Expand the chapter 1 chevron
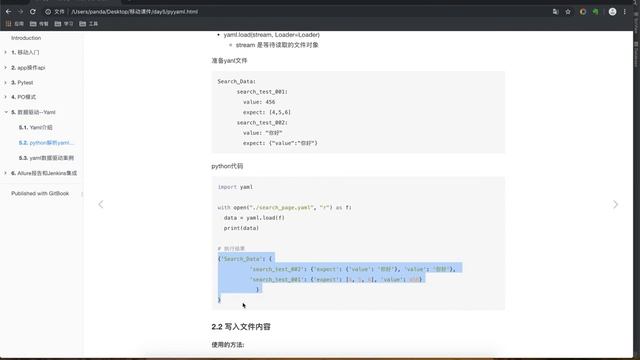 pos(6,52)
